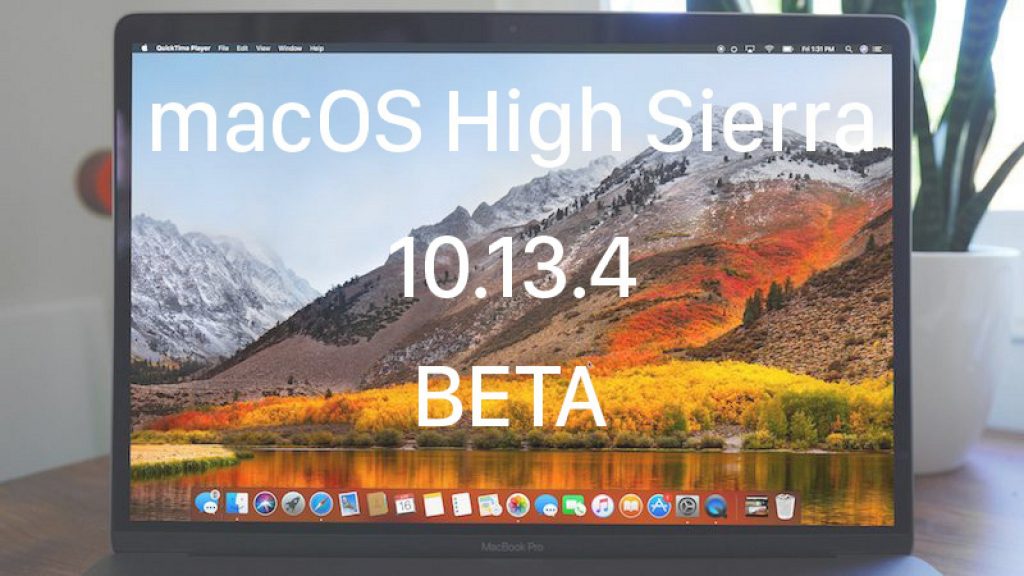
Task: Open iTunes music note icon
Action: (602, 506)
